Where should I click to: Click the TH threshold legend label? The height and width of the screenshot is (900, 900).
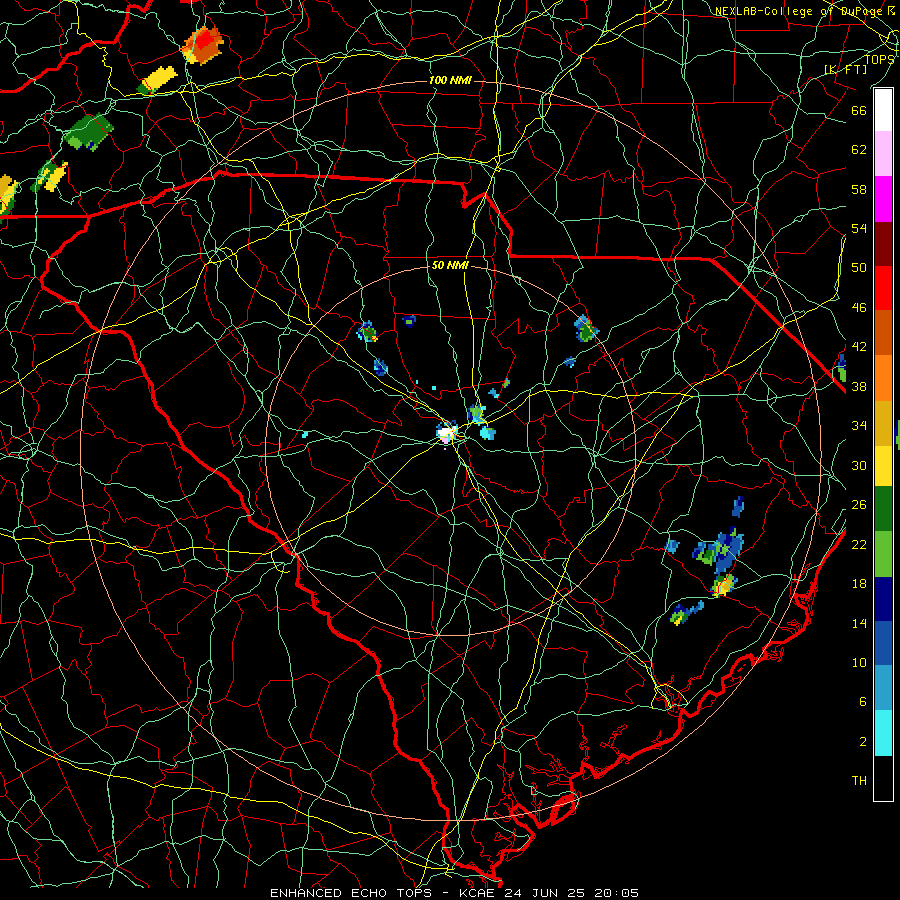(859, 780)
